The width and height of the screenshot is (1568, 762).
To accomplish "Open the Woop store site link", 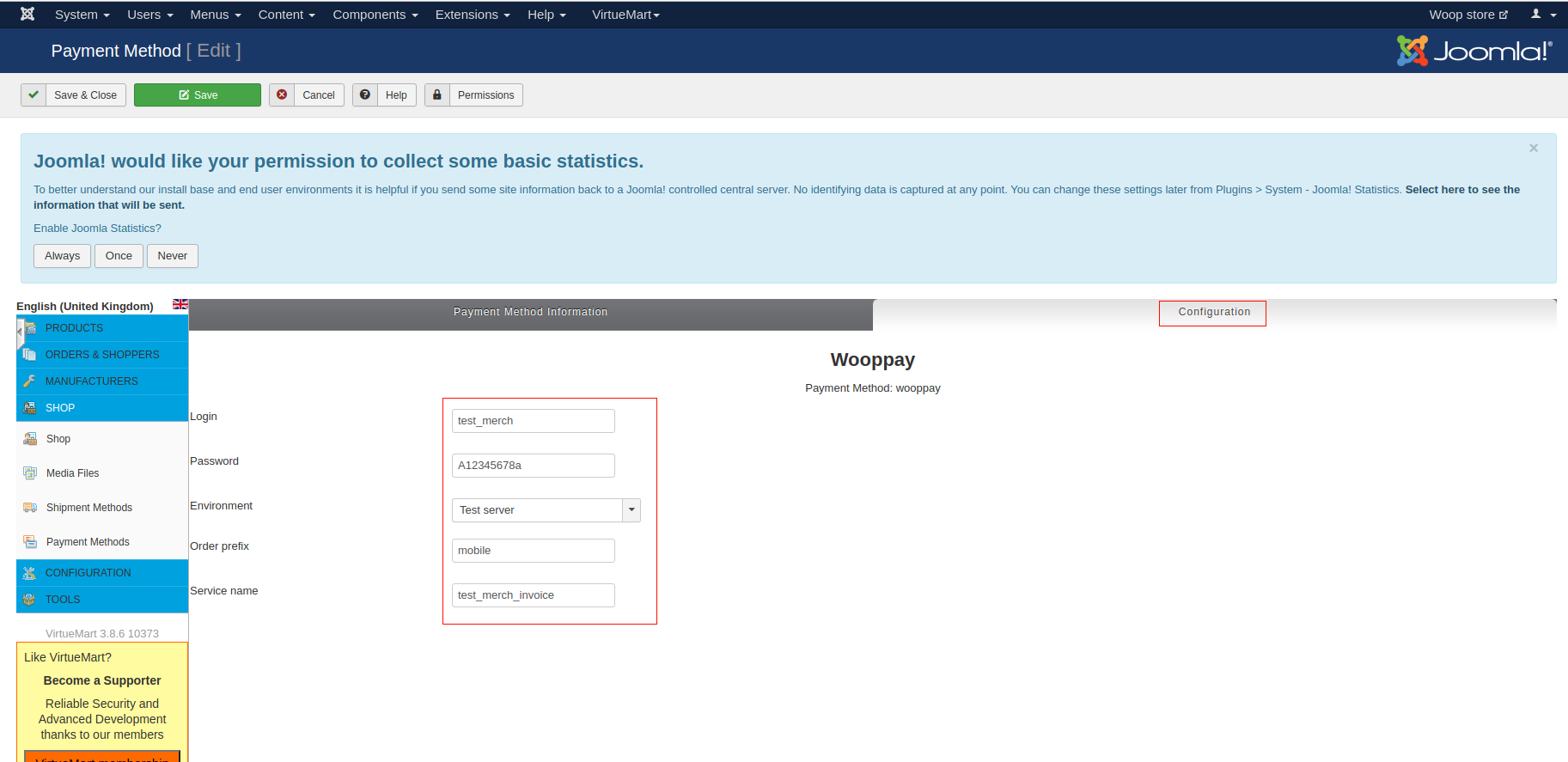I will pyautogui.click(x=1468, y=15).
